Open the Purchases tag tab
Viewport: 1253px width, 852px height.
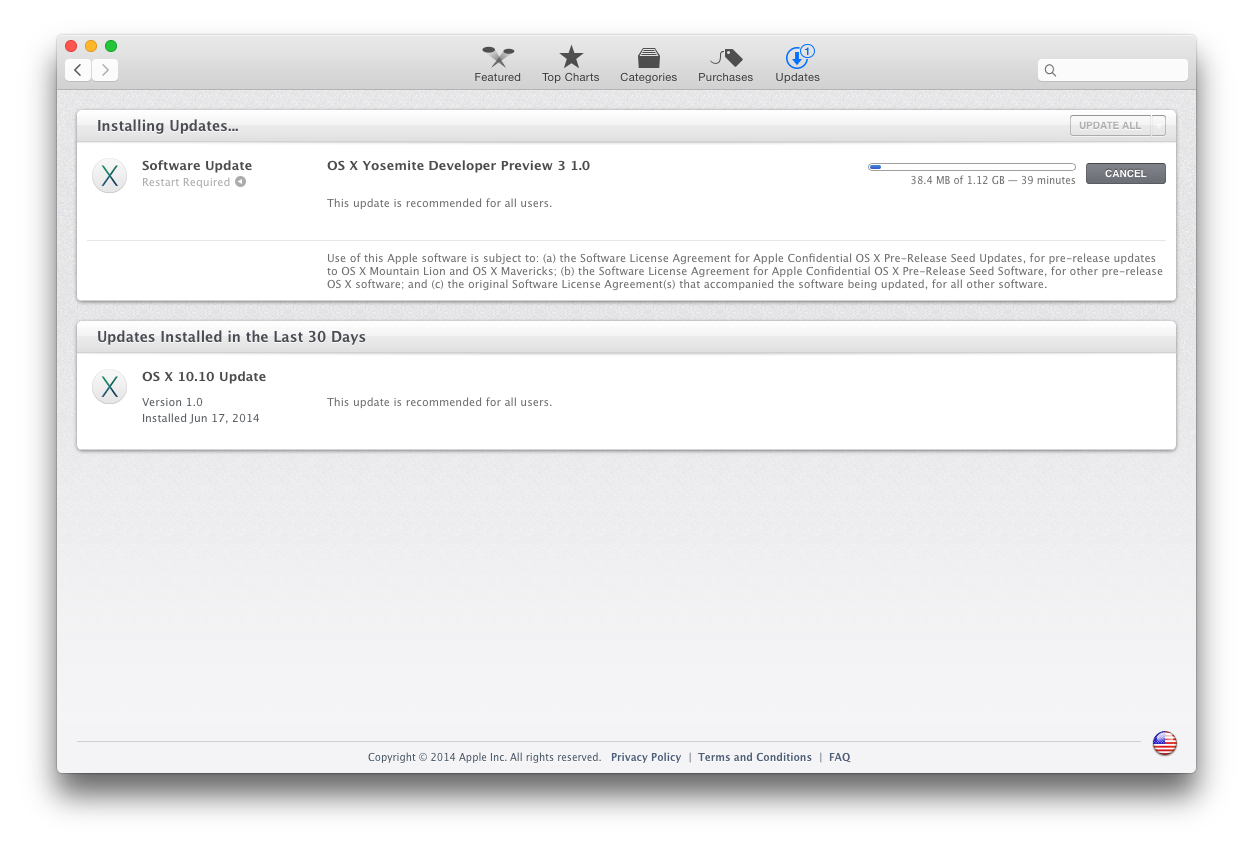(726, 64)
